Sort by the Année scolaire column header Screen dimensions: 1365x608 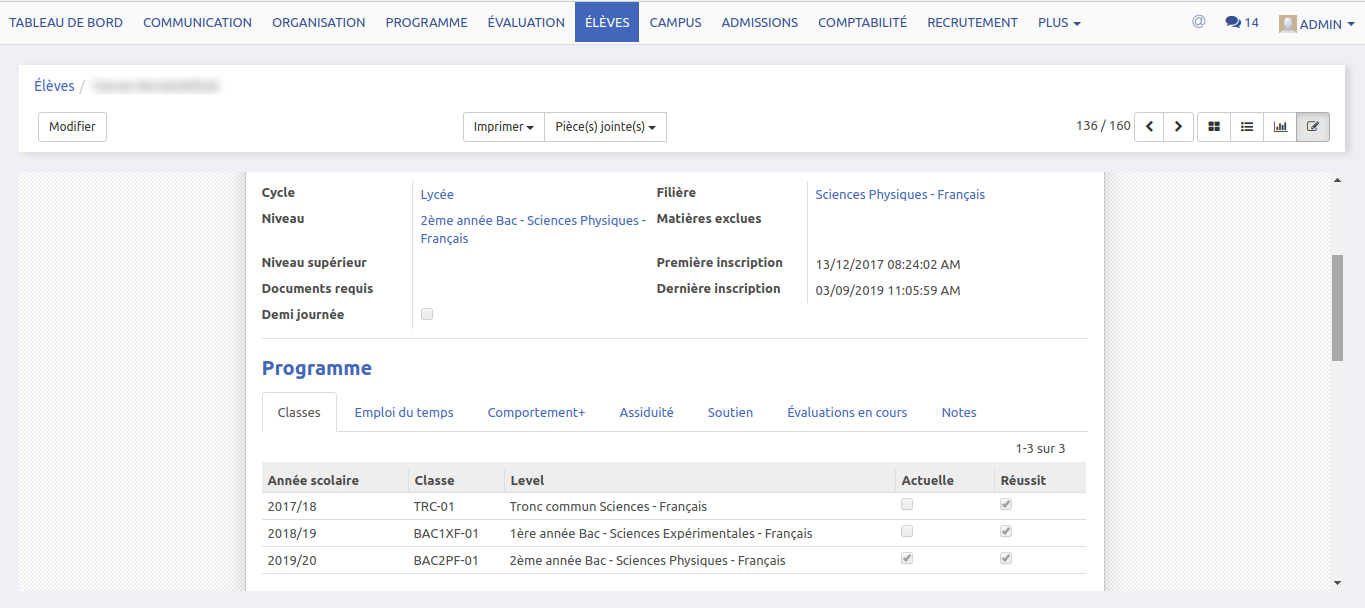tap(313, 480)
